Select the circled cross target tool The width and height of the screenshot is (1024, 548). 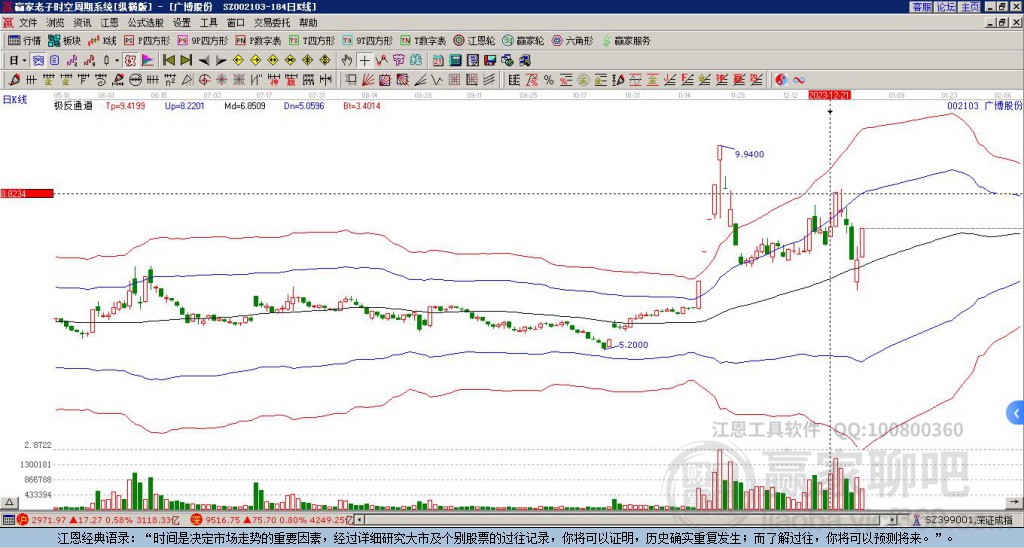[x=204, y=80]
